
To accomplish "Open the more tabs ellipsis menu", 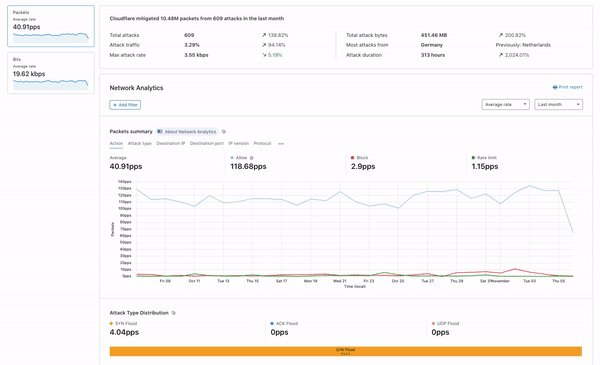I will [x=281, y=144].
